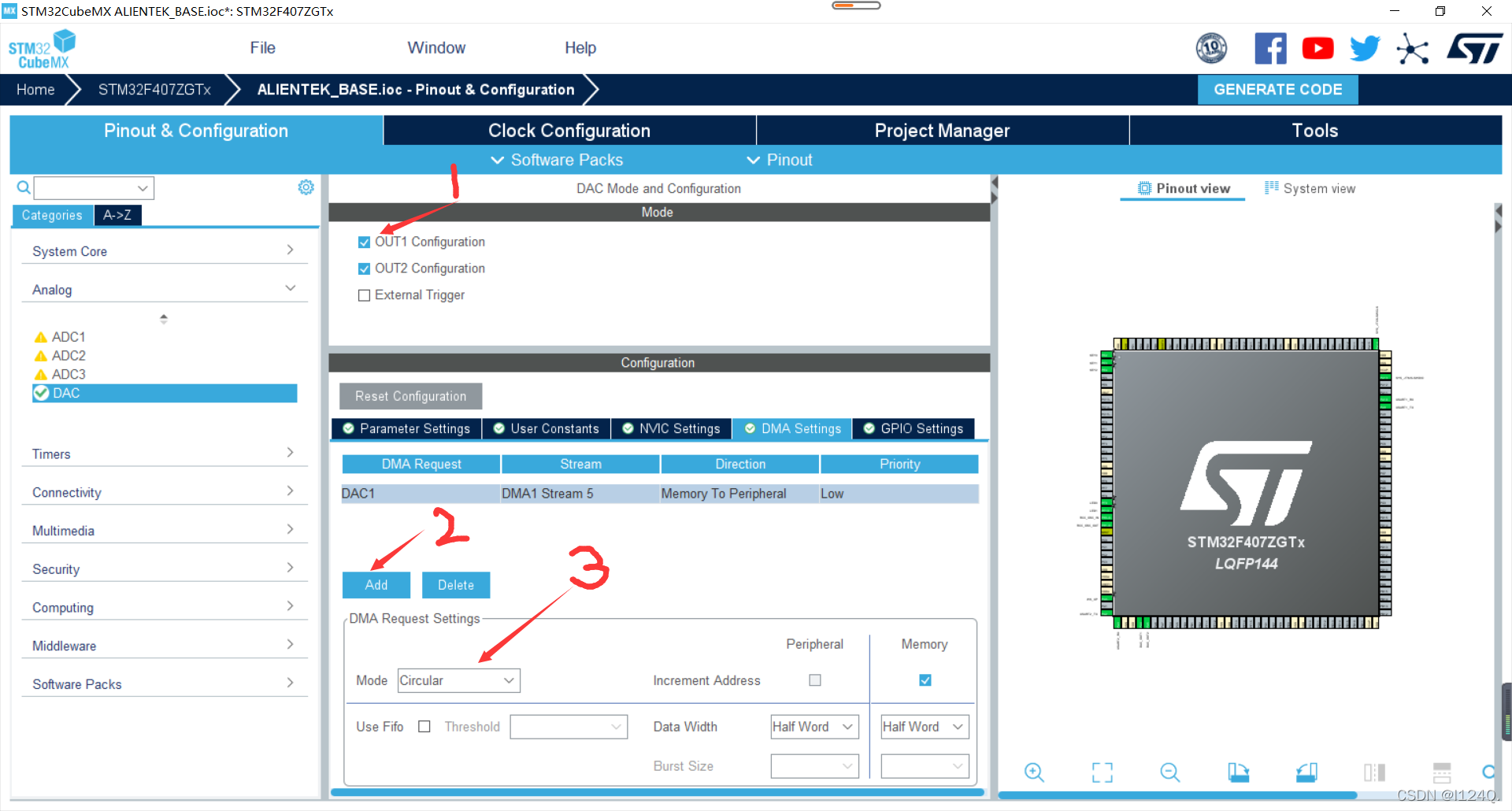
Task: Fit the chip to the view area
Action: coord(1102,772)
